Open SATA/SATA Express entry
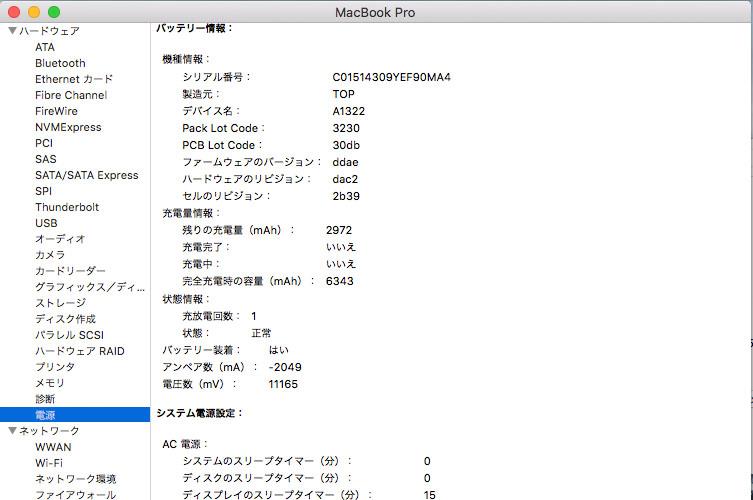The image size is (753, 500). [x=86, y=175]
